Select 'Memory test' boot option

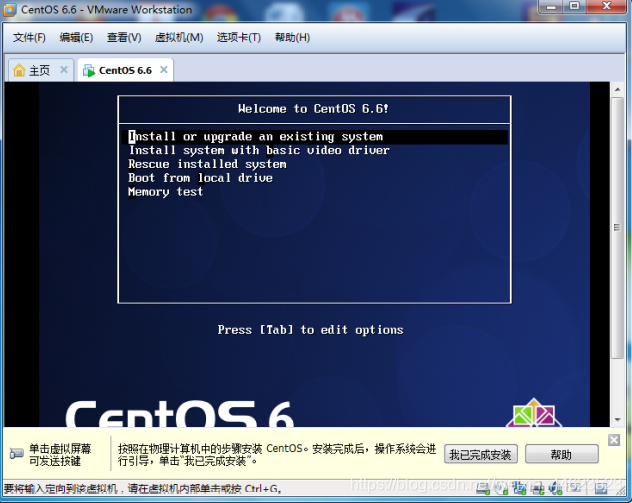166,192
